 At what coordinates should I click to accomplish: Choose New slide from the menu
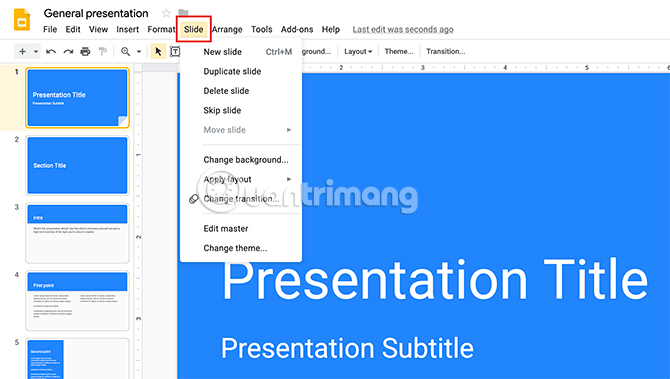click(x=241, y=52)
